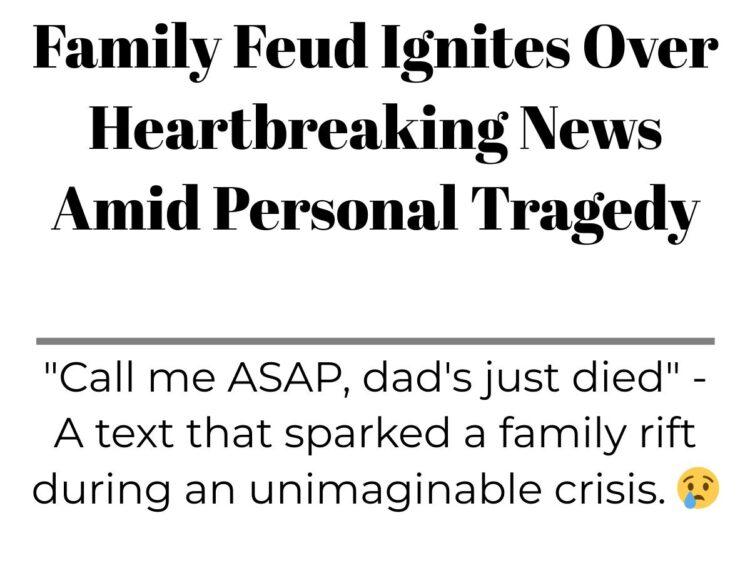
Task: Click the words 'family rift' in the subtitle
Action: pos(596,434)
